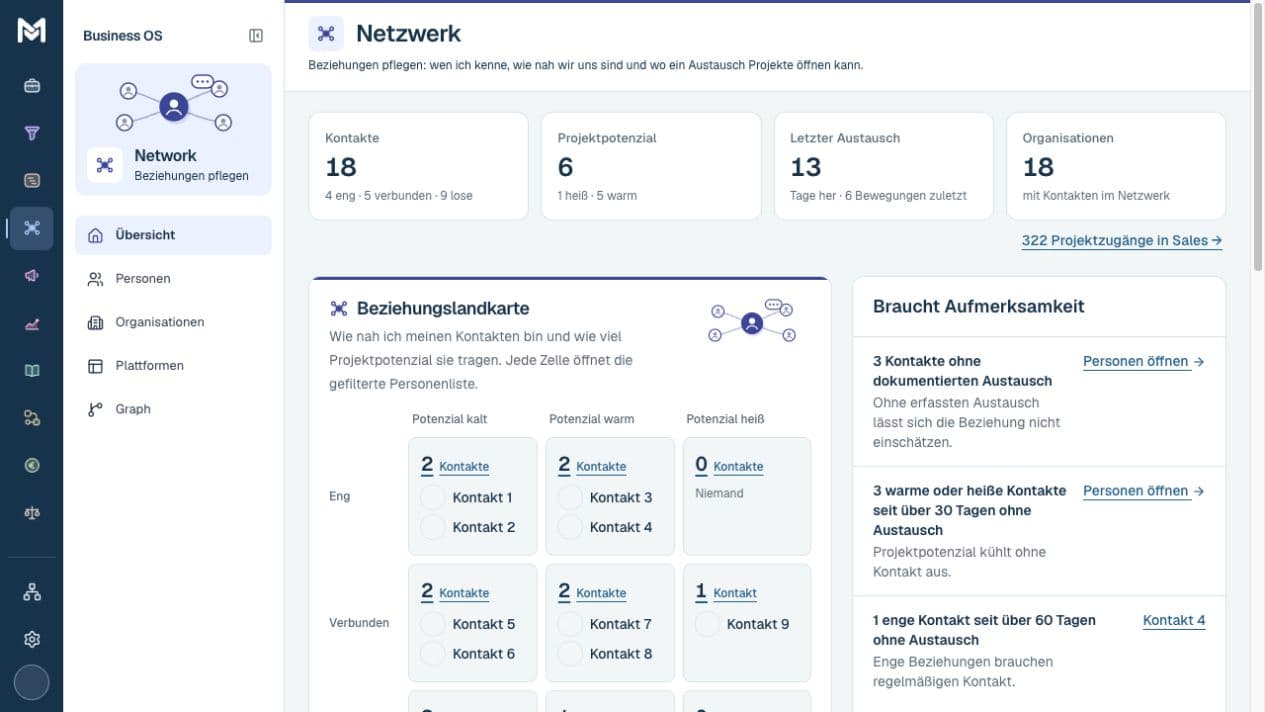Open the Graph view

[x=173, y=409]
